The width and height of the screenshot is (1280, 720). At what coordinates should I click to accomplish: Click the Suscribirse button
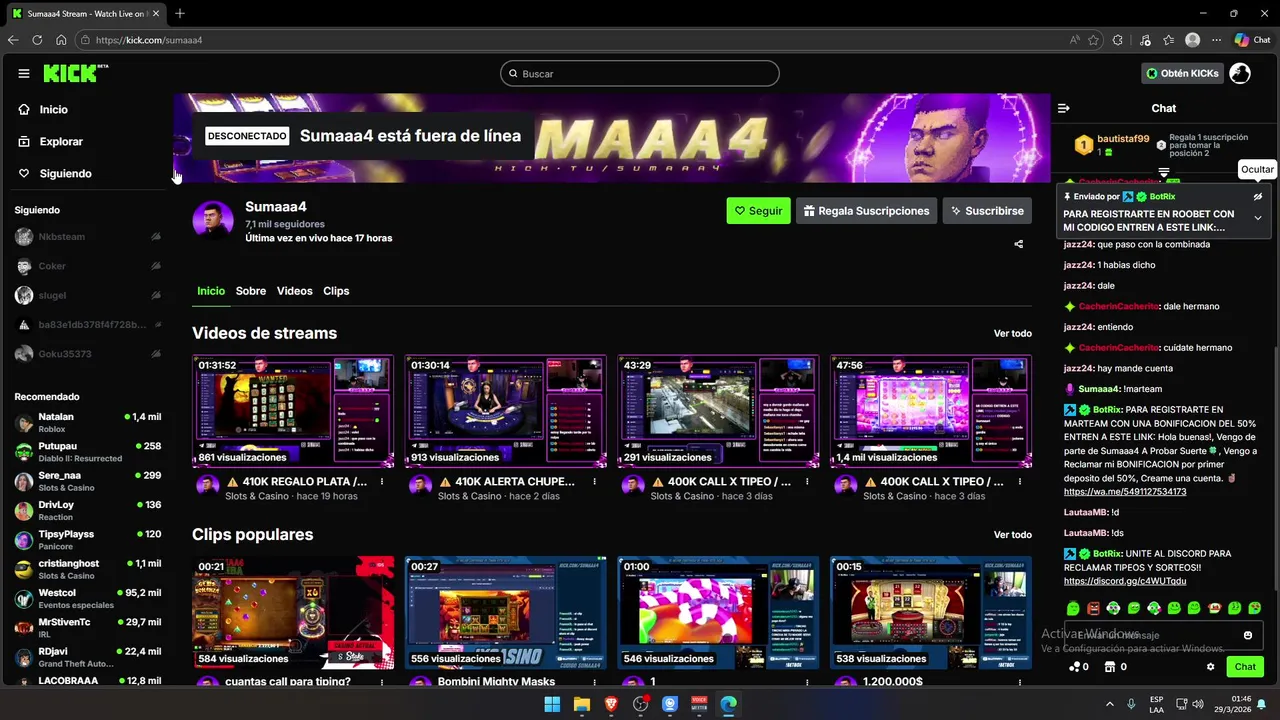coord(987,211)
